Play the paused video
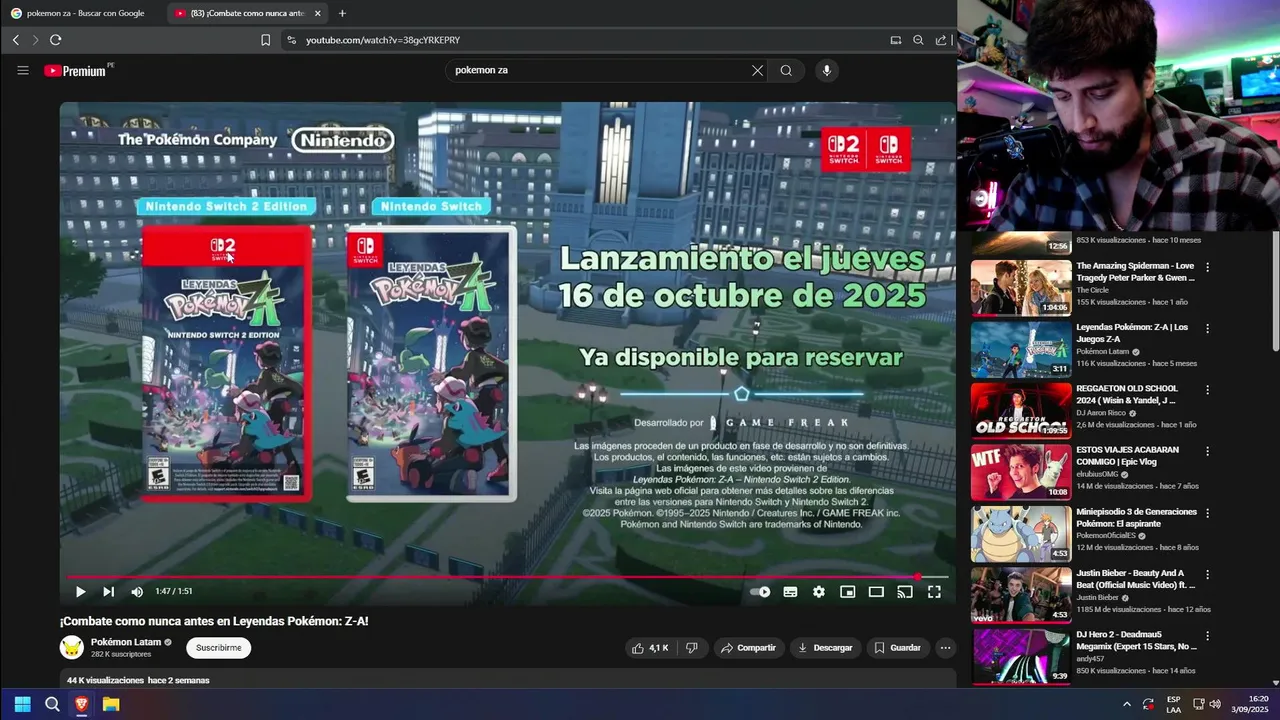Viewport: 1280px width, 720px height. click(x=80, y=592)
